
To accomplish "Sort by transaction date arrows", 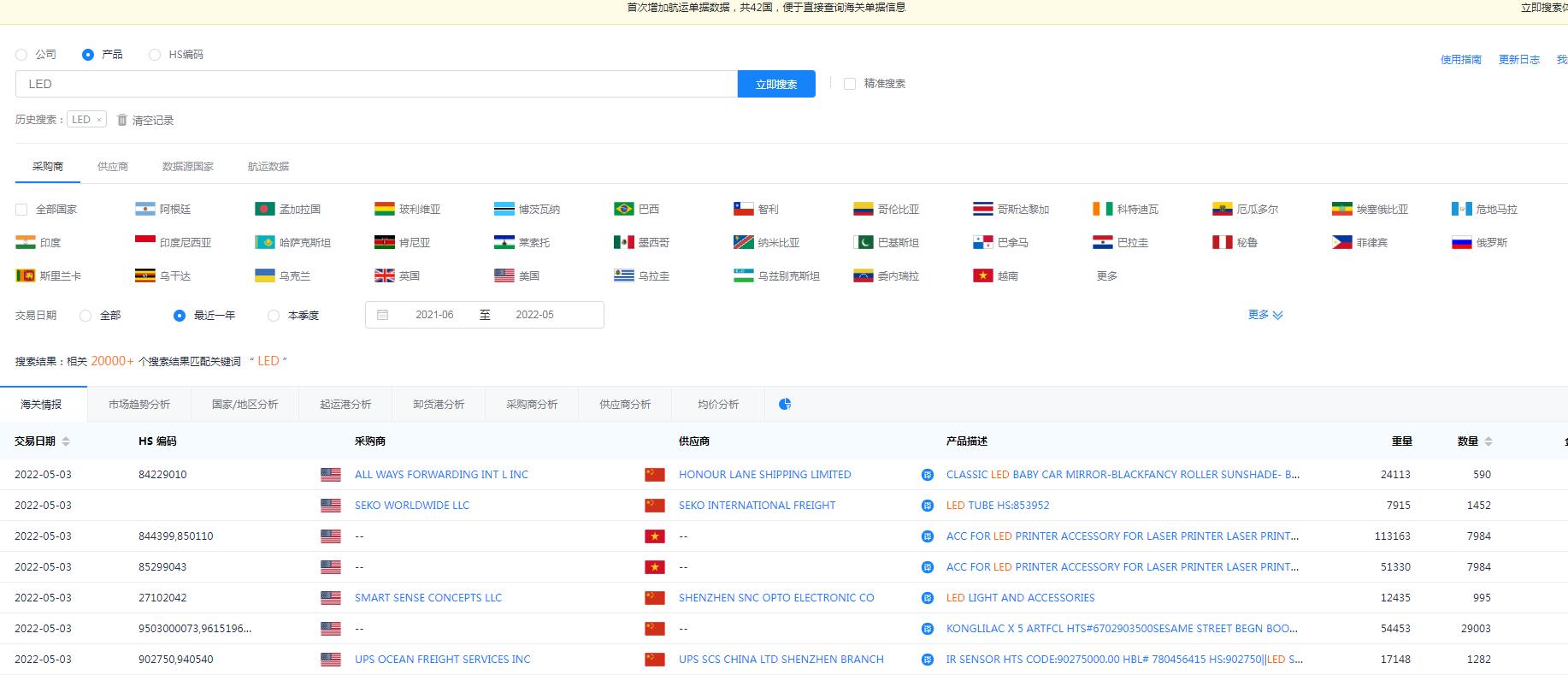I will pyautogui.click(x=66, y=441).
